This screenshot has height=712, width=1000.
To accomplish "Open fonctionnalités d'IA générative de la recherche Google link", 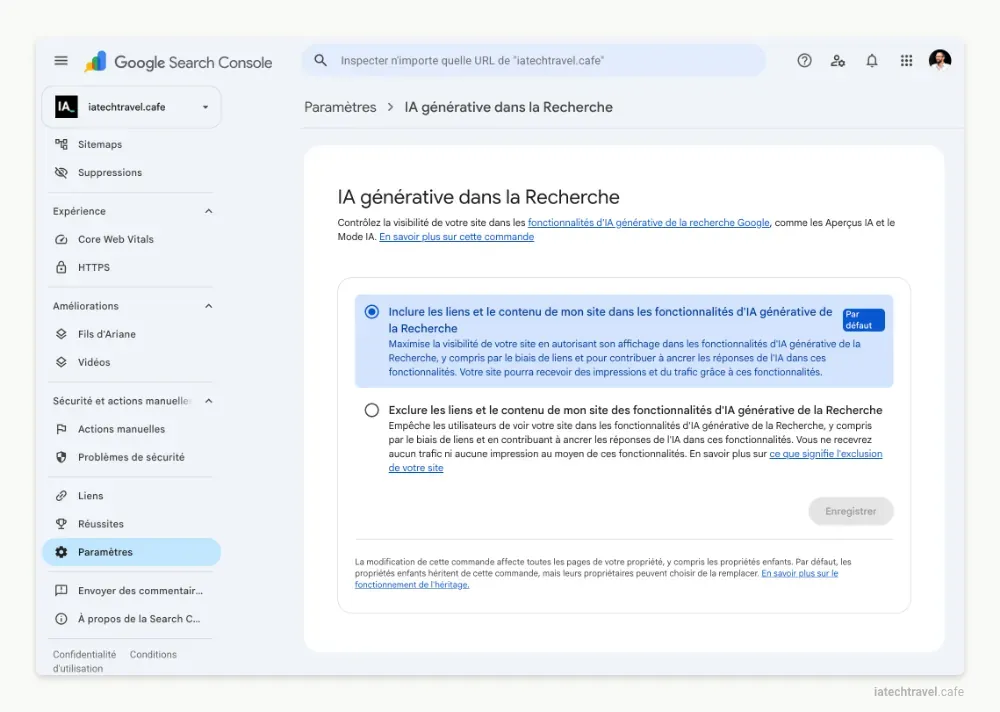I will click(649, 223).
